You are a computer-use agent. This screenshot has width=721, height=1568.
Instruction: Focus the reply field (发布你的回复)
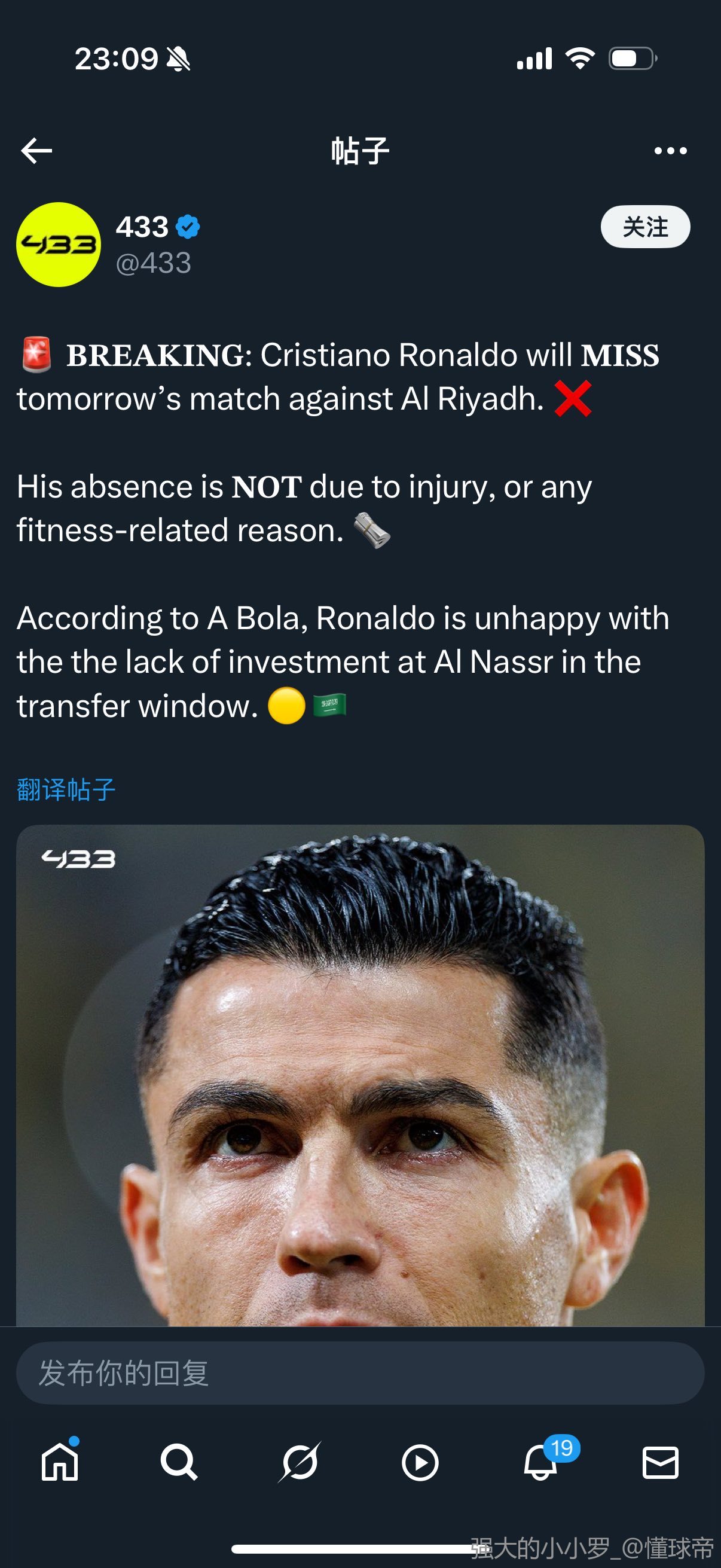click(x=360, y=1373)
